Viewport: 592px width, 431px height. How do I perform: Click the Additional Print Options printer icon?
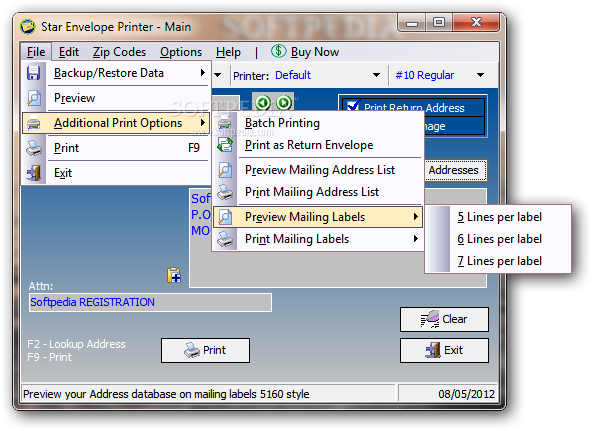point(34,123)
